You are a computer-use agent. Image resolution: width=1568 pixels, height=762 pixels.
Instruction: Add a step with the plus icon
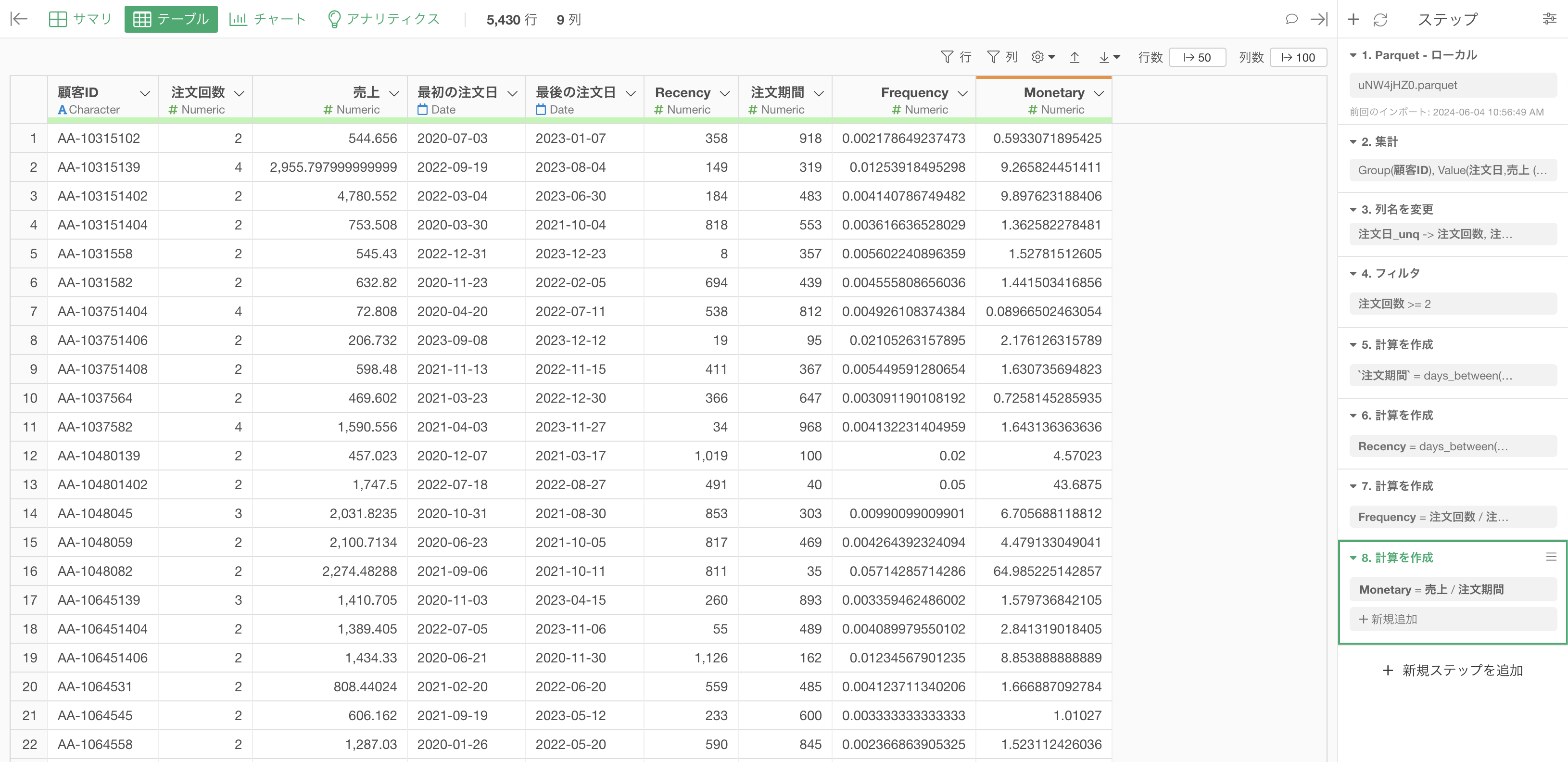pyautogui.click(x=1353, y=19)
